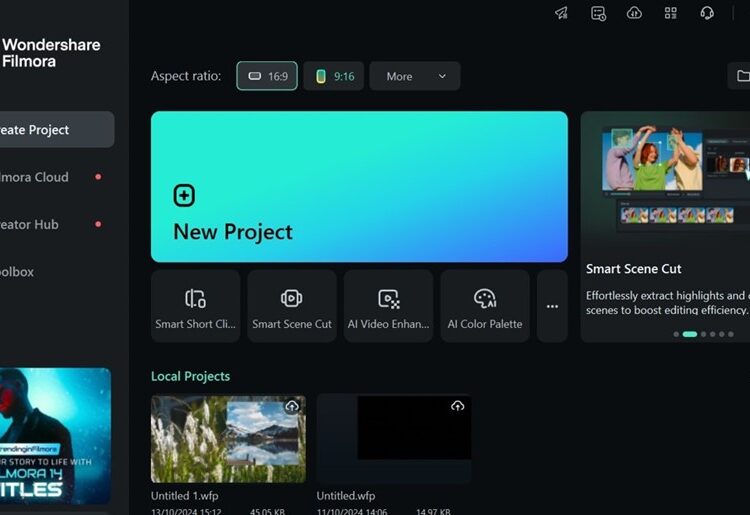The width and height of the screenshot is (750, 515).
Task: Open the Smart Scene Cut feature card
Action: pos(665,227)
